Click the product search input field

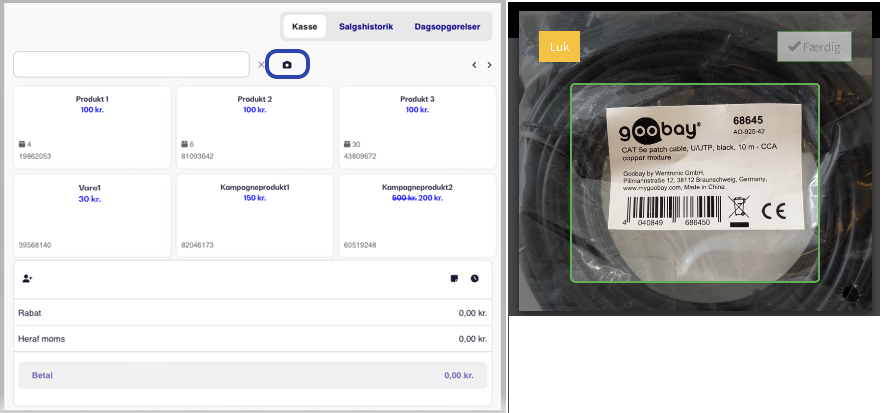click(131, 65)
